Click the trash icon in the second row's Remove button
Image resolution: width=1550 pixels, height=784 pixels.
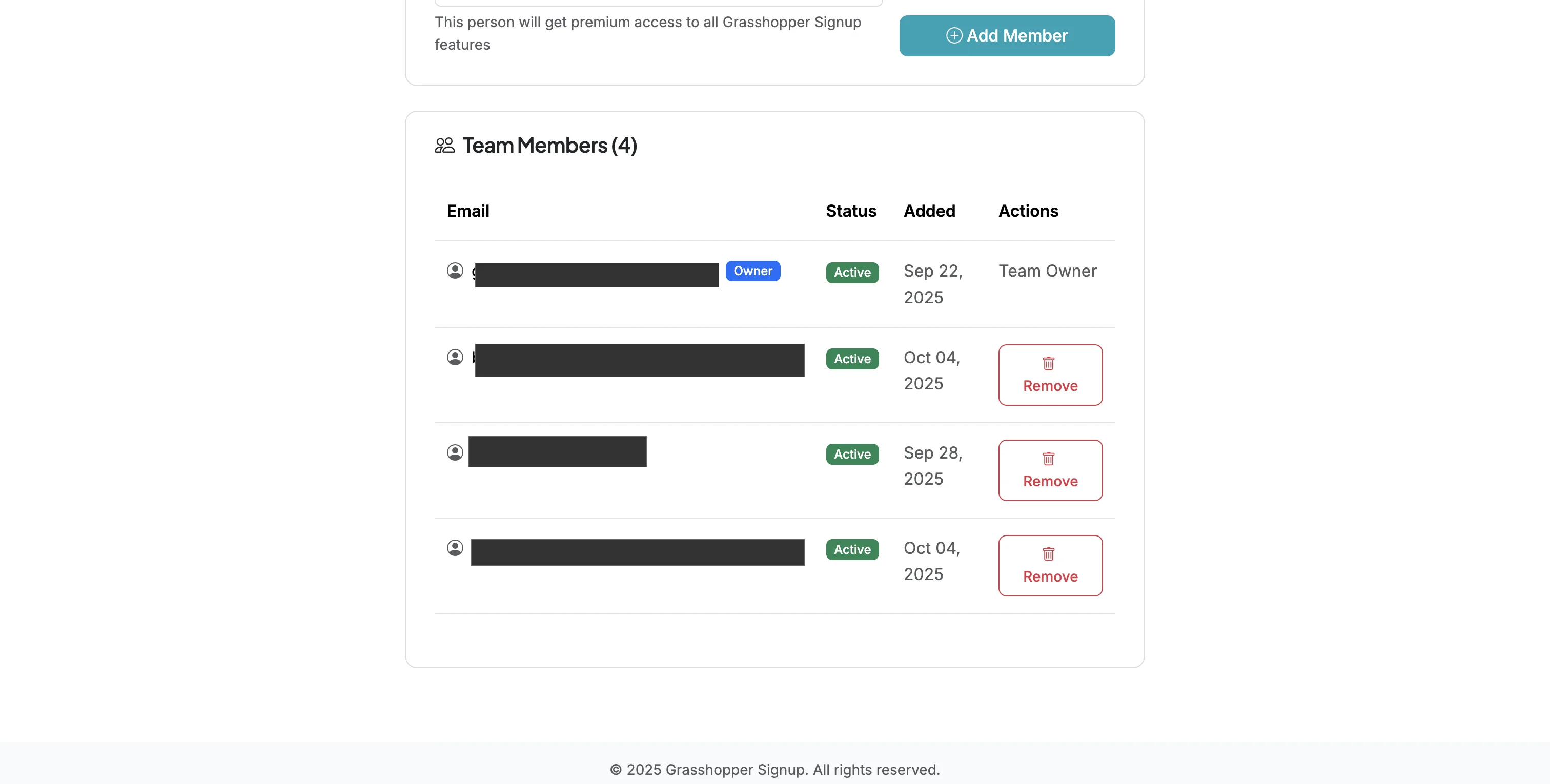coord(1048,363)
